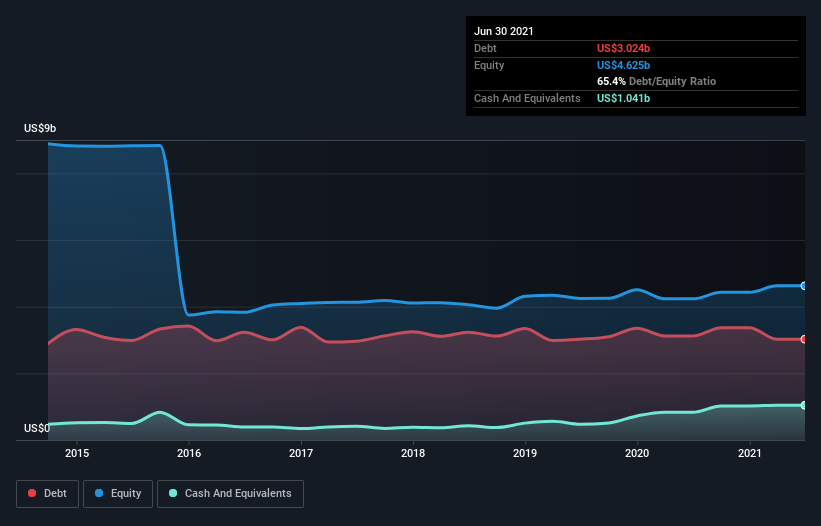
Task: Click the US$9b y-axis label
Action: click(x=40, y=128)
